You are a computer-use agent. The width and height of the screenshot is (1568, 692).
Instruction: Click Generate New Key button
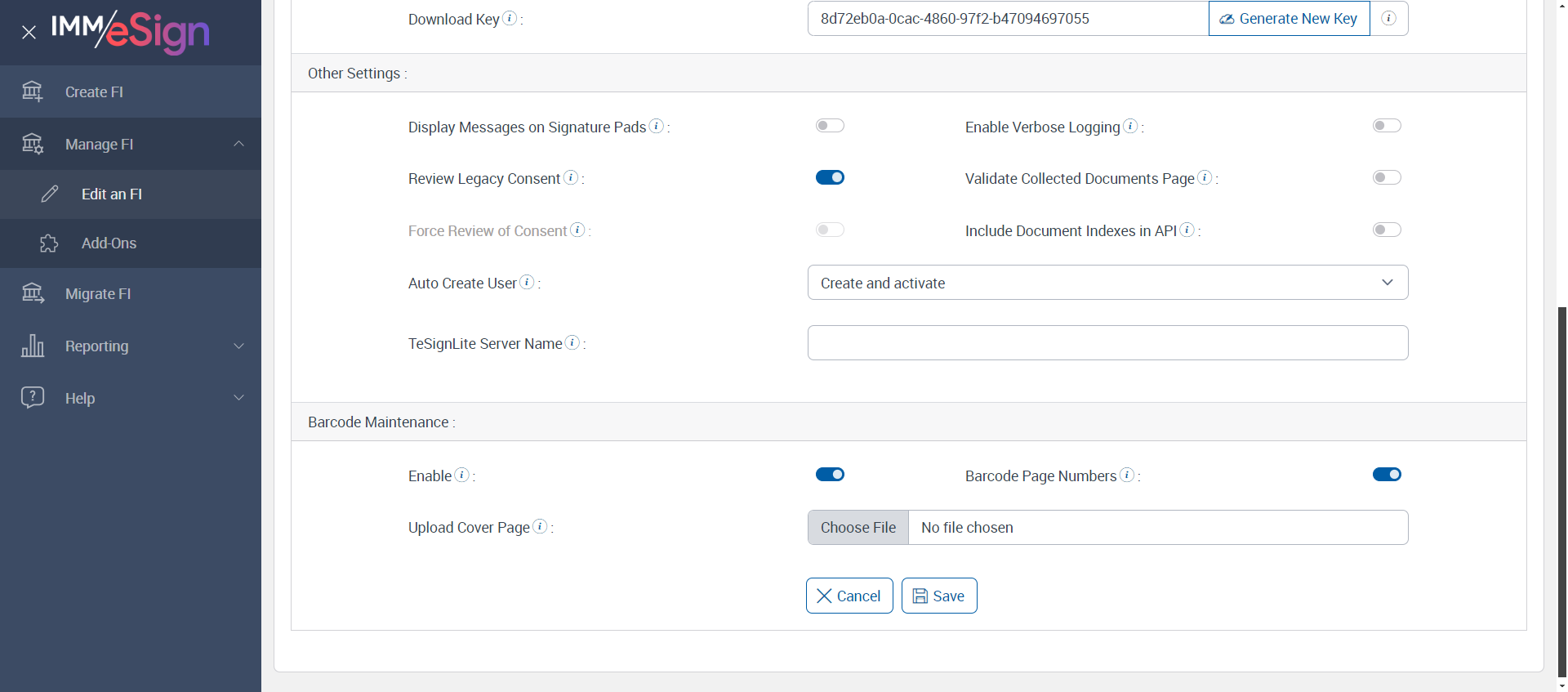[x=1289, y=19]
